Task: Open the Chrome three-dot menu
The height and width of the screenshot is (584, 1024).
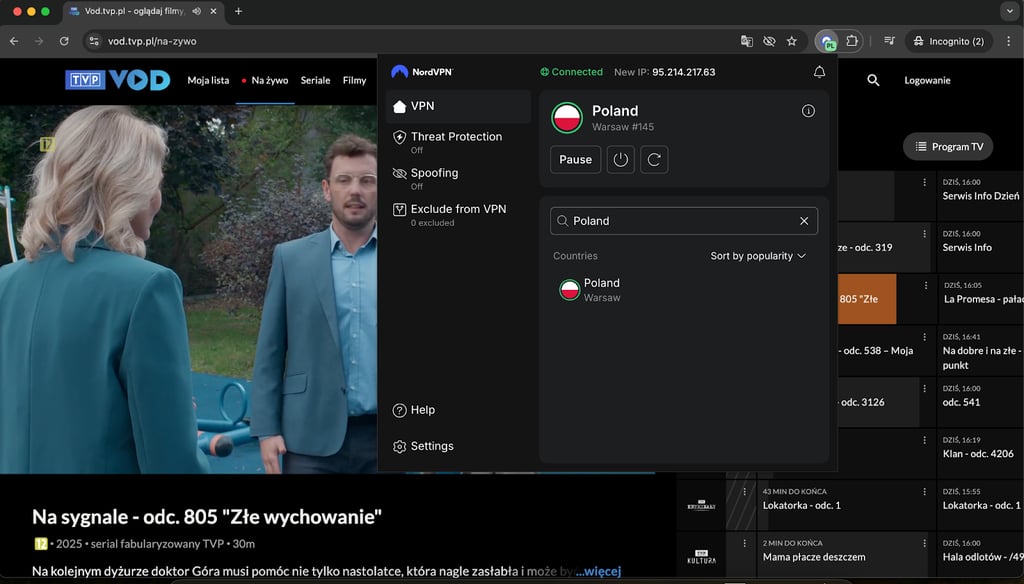Action: pyautogui.click(x=1008, y=41)
